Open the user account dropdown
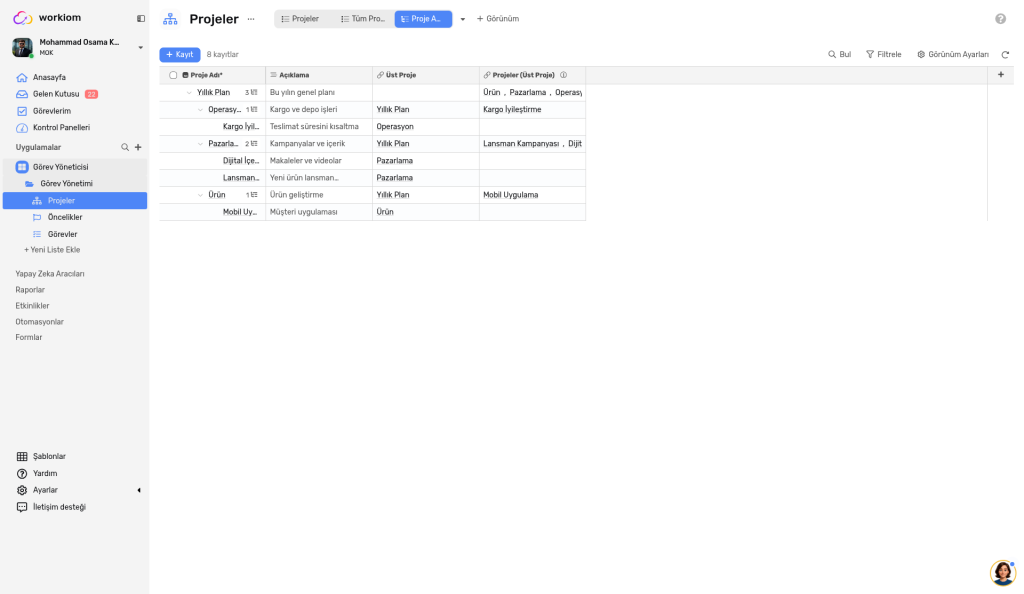The image size is (1024, 594). (140, 48)
